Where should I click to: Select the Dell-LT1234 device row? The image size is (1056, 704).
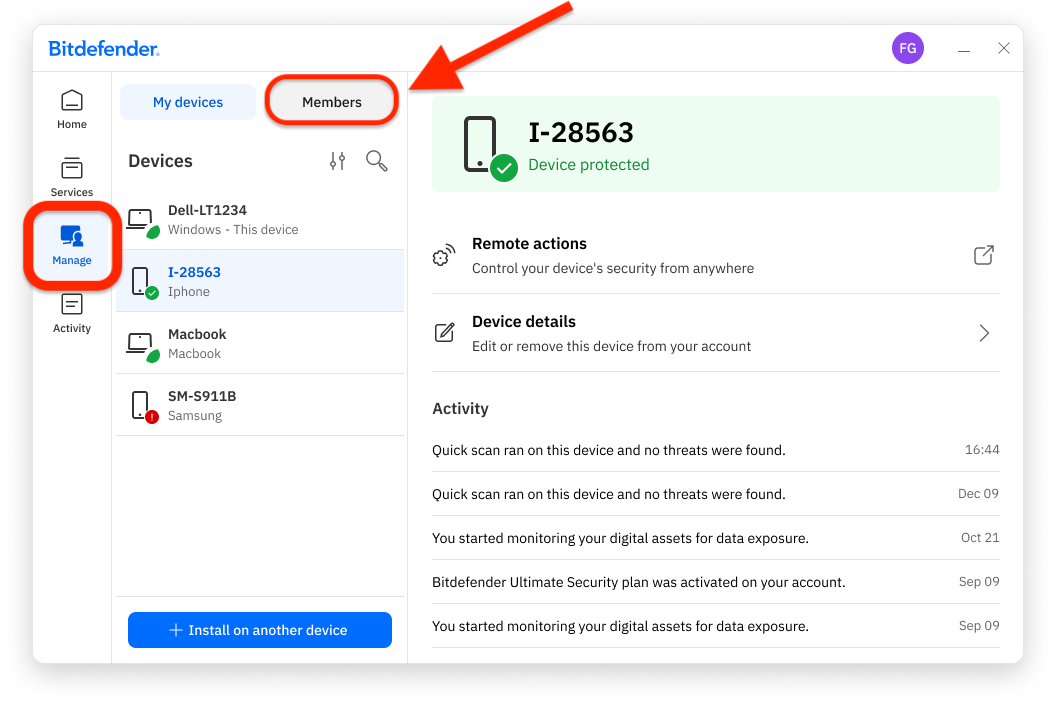(x=260, y=219)
